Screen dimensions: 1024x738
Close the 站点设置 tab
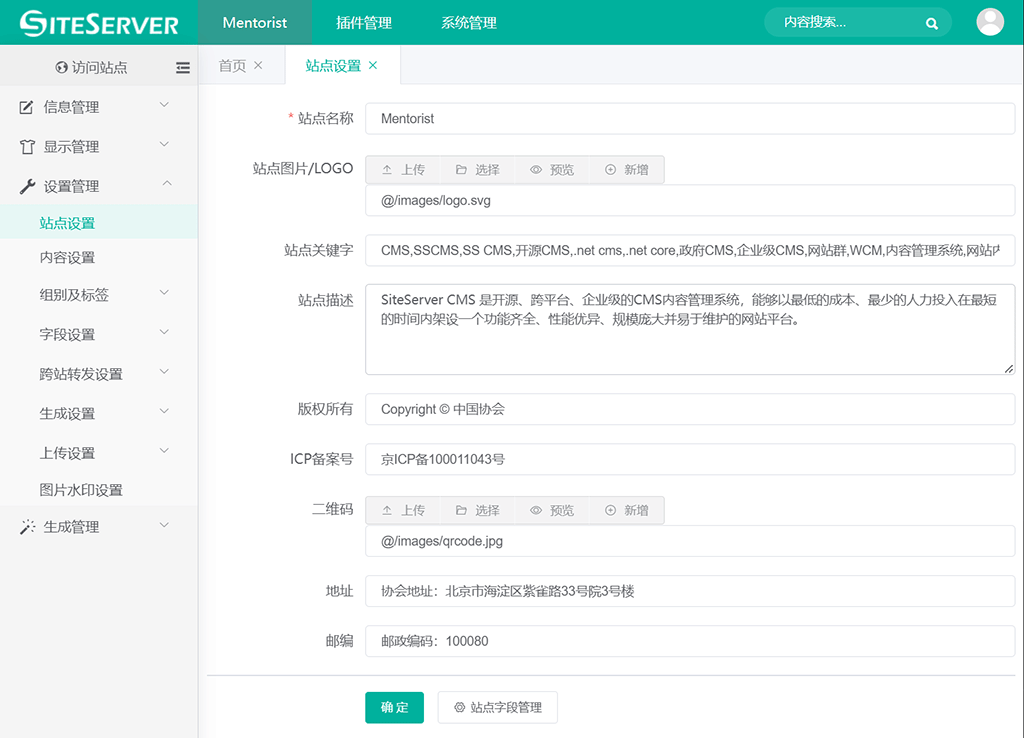tap(373, 65)
